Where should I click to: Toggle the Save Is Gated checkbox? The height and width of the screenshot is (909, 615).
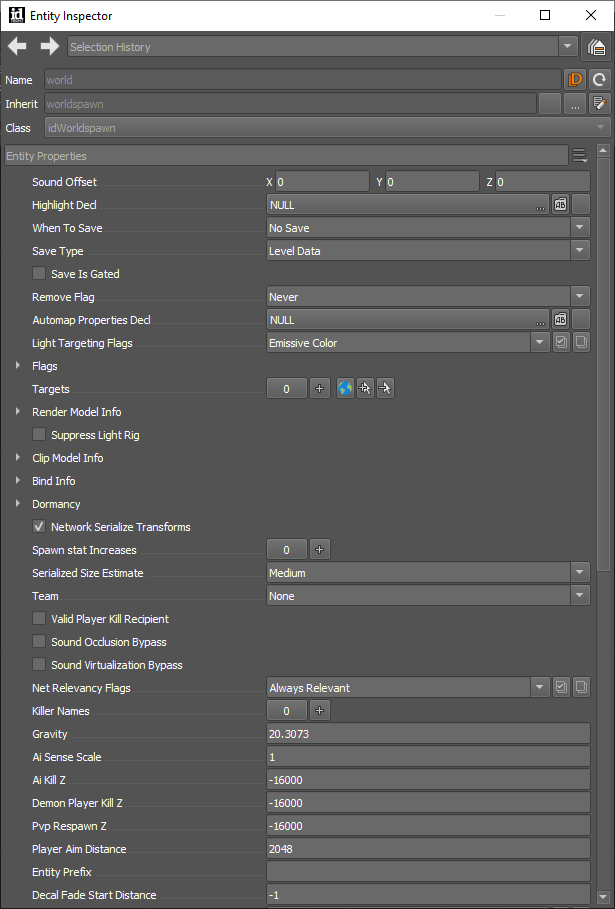[39, 273]
